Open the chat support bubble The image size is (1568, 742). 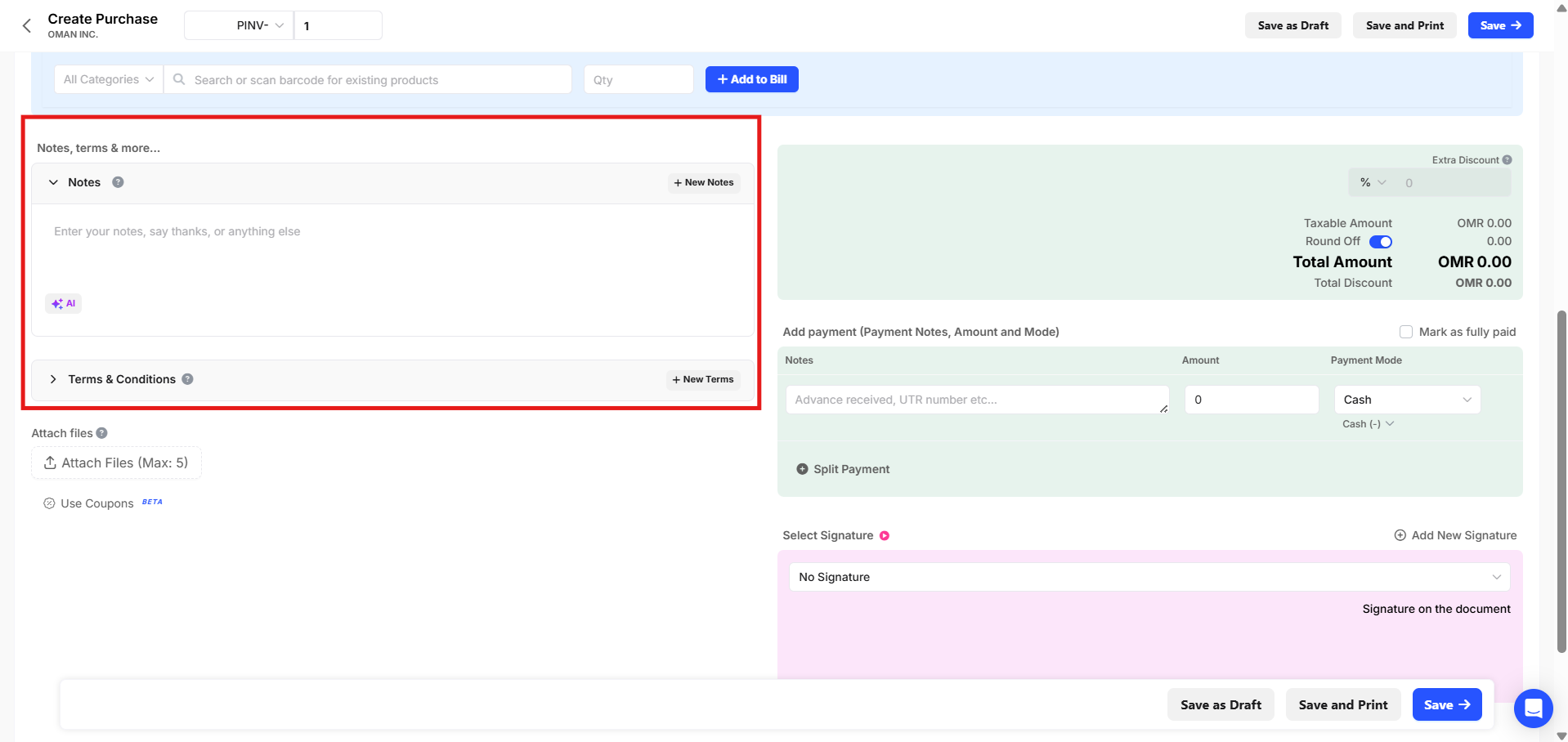(1533, 708)
